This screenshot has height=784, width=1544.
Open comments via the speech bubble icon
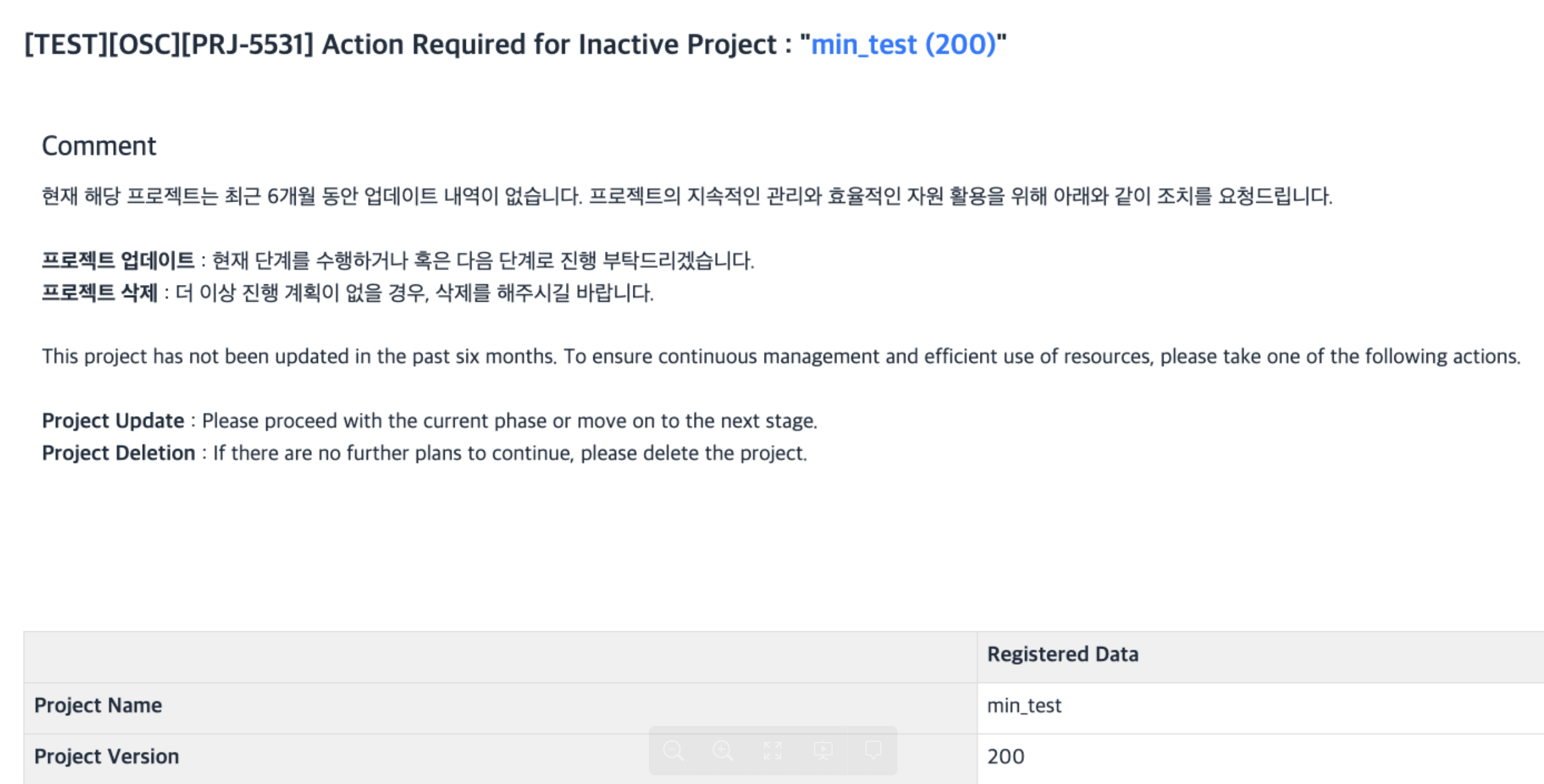[x=873, y=751]
